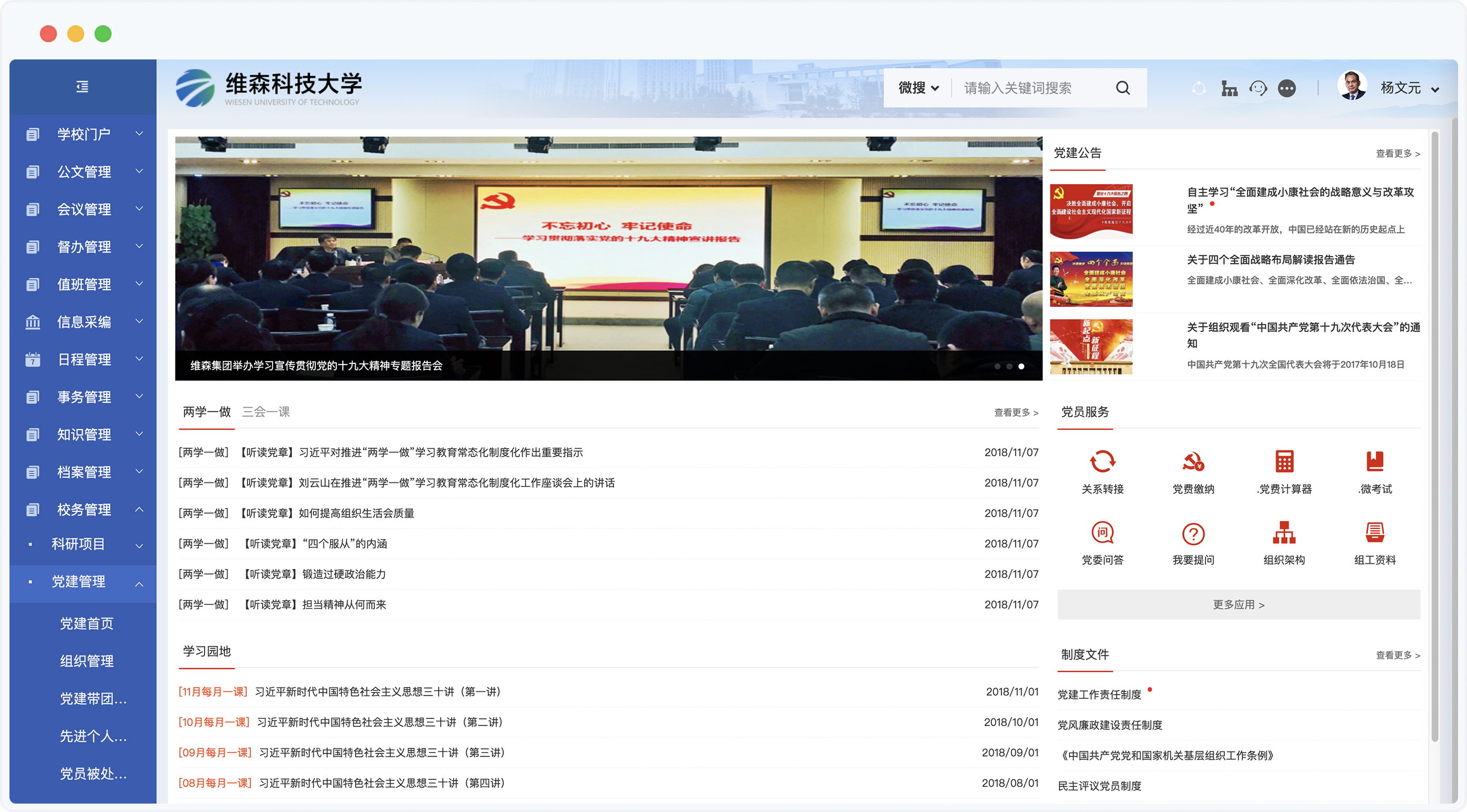
Task: Select the first carousel indicator dot
Action: click(x=997, y=367)
